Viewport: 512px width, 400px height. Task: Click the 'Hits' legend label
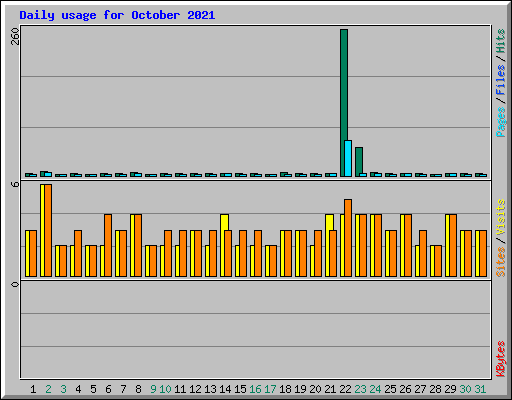click(x=500, y=41)
